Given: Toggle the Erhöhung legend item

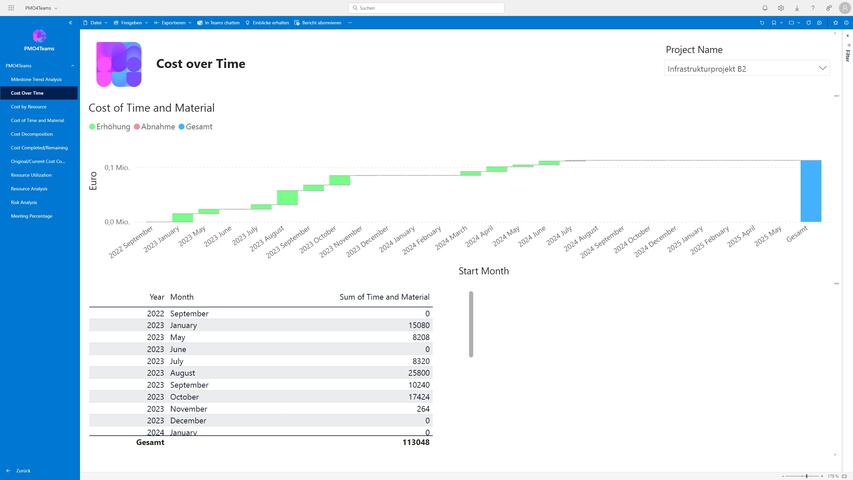Looking at the screenshot, I should tap(110, 127).
